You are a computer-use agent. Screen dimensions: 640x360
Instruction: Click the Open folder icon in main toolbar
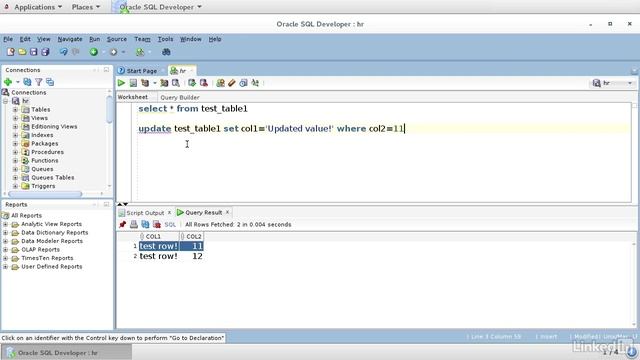coord(22,52)
